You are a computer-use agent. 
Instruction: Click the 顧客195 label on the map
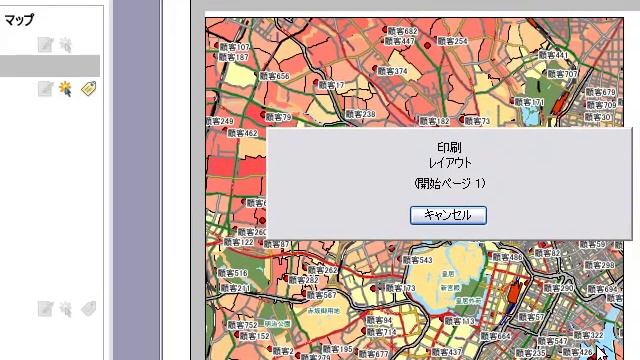(337, 349)
